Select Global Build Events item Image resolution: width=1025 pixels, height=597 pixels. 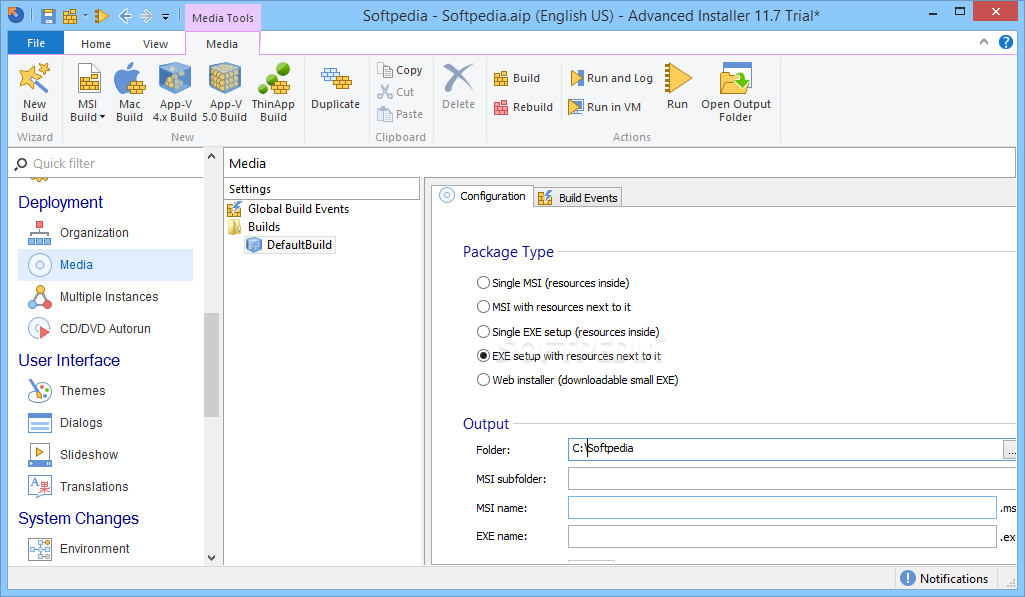(288, 209)
